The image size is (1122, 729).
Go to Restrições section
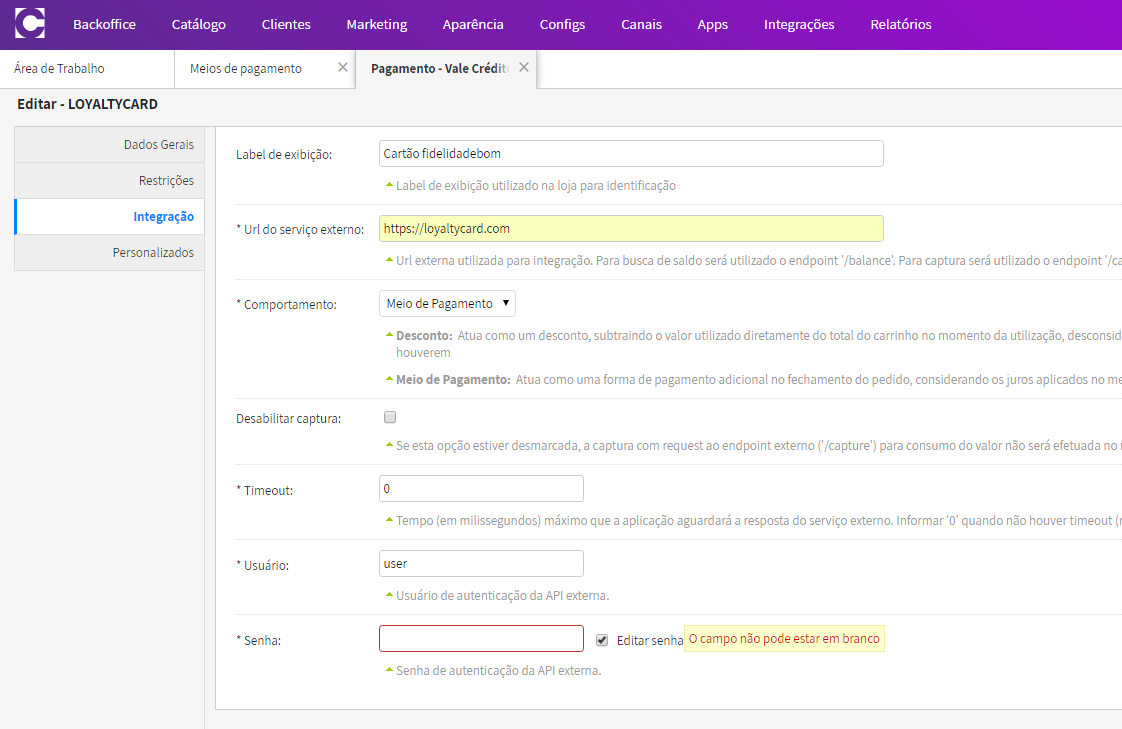pyautogui.click(x=109, y=180)
